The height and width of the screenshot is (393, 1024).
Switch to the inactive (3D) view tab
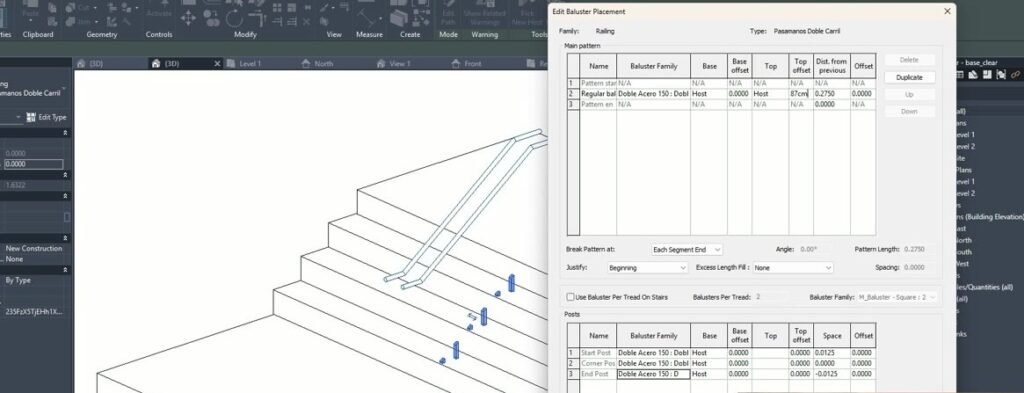tap(96, 63)
